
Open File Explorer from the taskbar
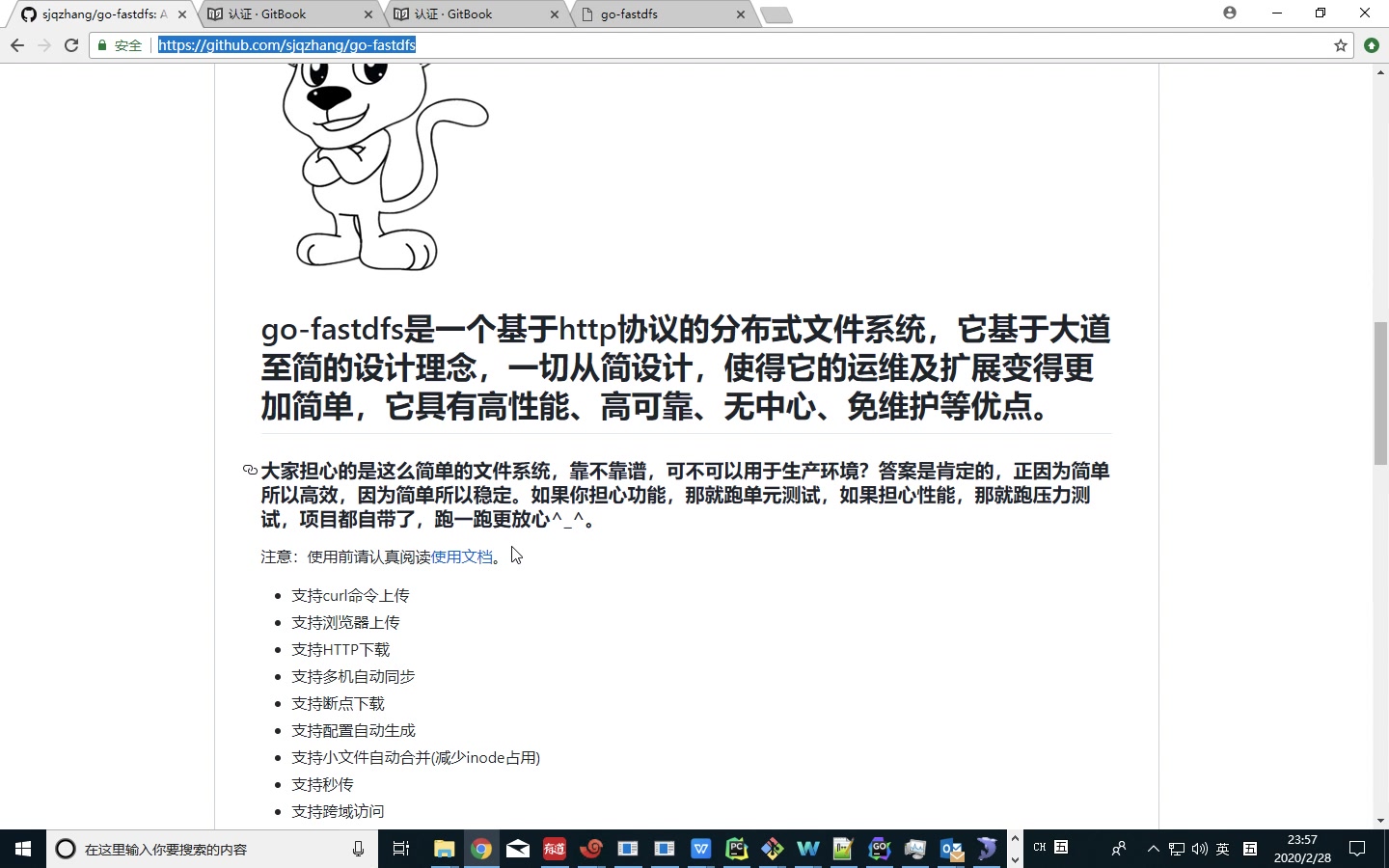pyautogui.click(x=444, y=849)
